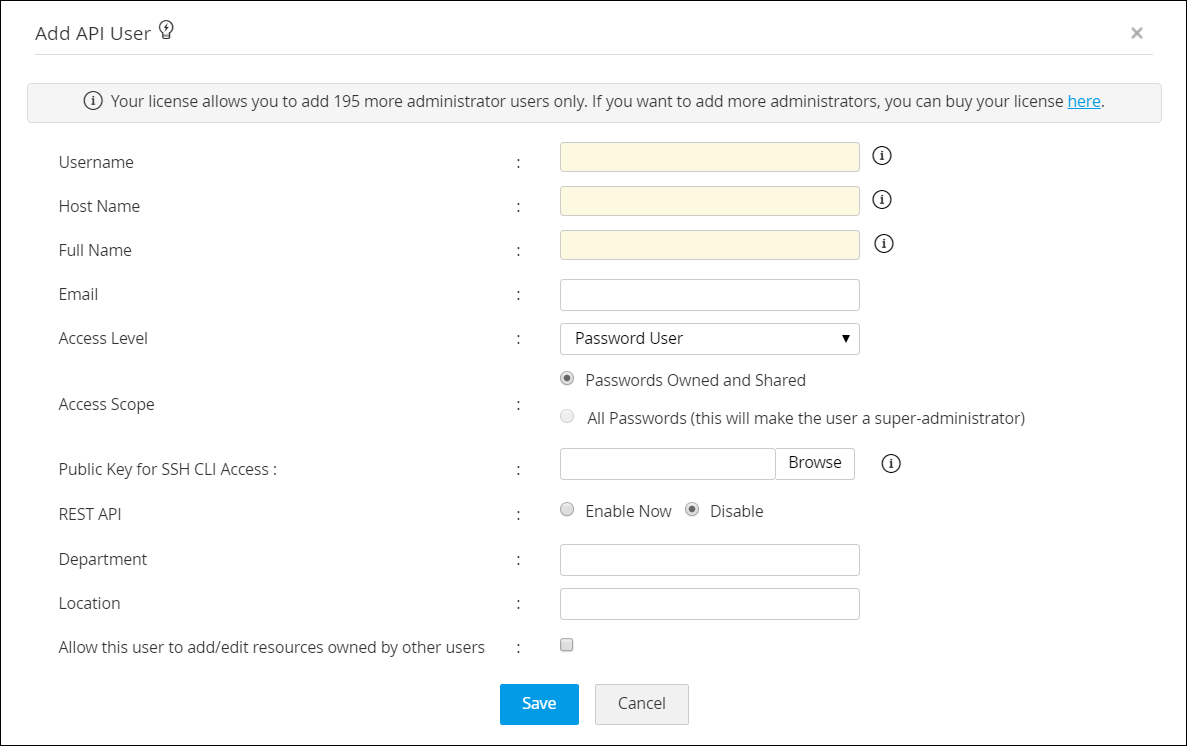Image resolution: width=1187 pixels, height=746 pixels.
Task: Enable REST API now
Action: click(567, 510)
